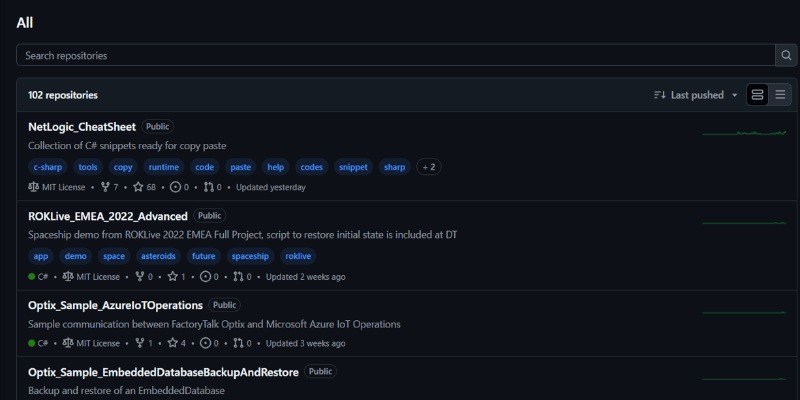Click fork icon for NetLogic_CheatSheet
The height and width of the screenshot is (400, 800).
(x=106, y=187)
